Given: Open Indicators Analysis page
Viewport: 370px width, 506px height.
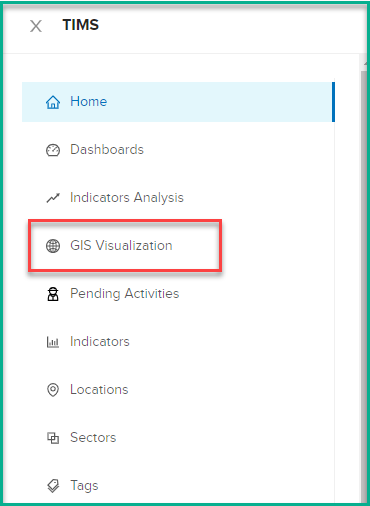Looking at the screenshot, I should click(x=178, y=198).
